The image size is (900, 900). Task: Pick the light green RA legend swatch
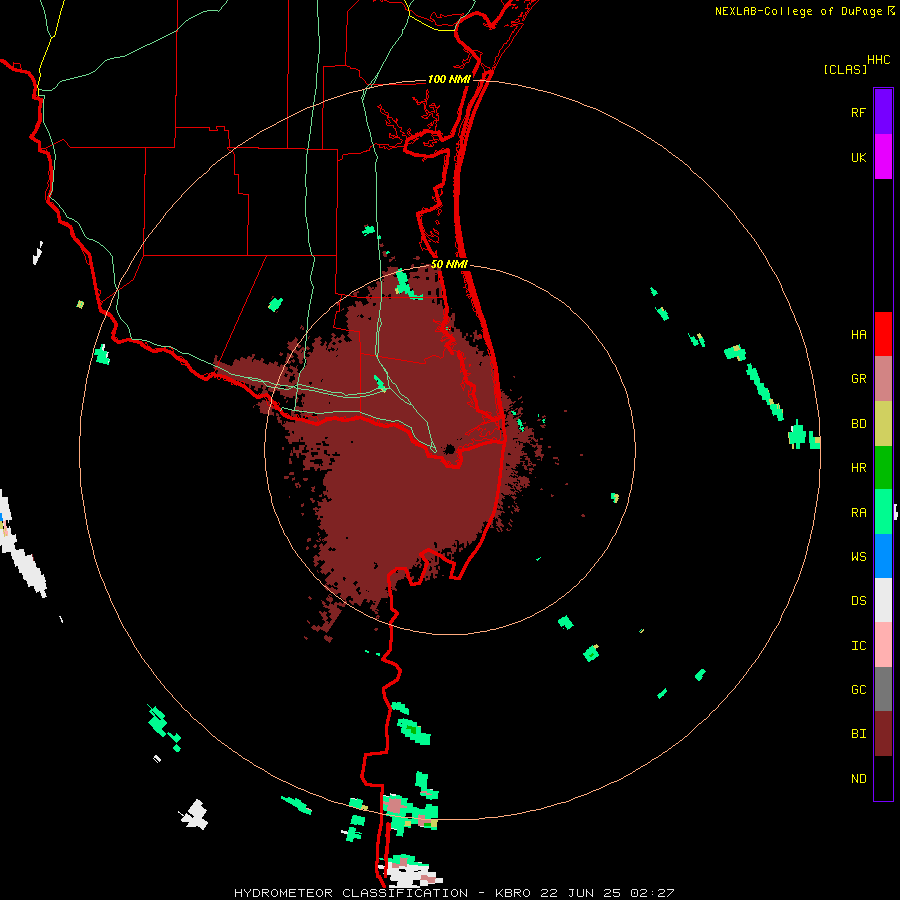pos(883,512)
